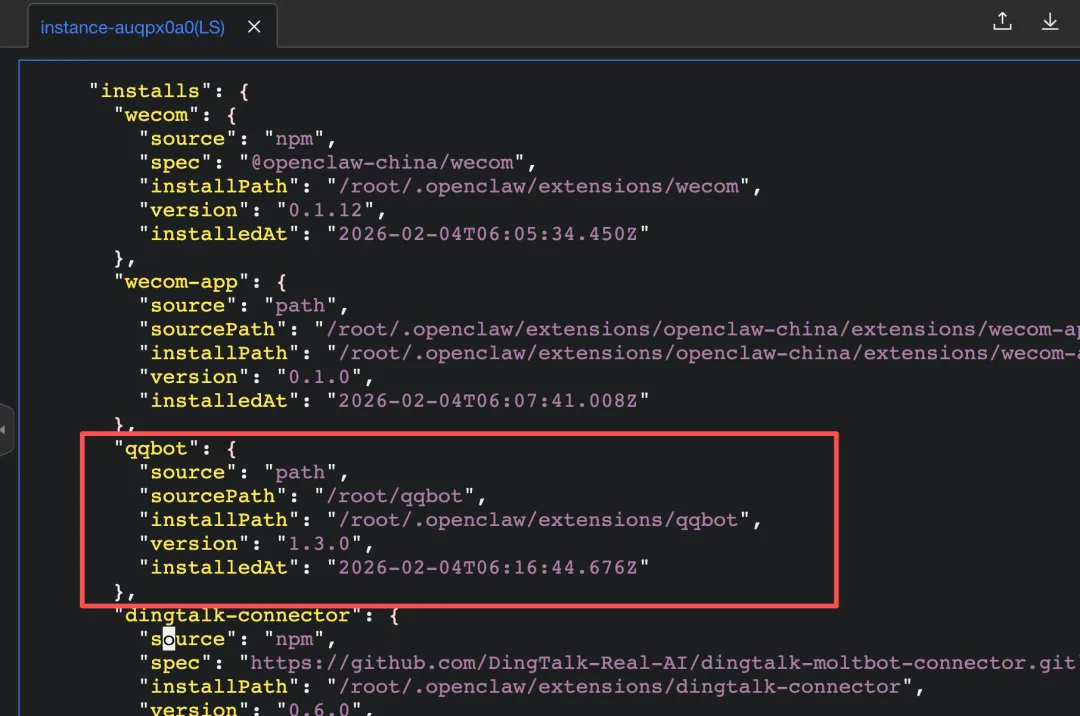Click the wecom-app sourcePath value
This screenshot has width=1080, height=716.
click(x=697, y=329)
